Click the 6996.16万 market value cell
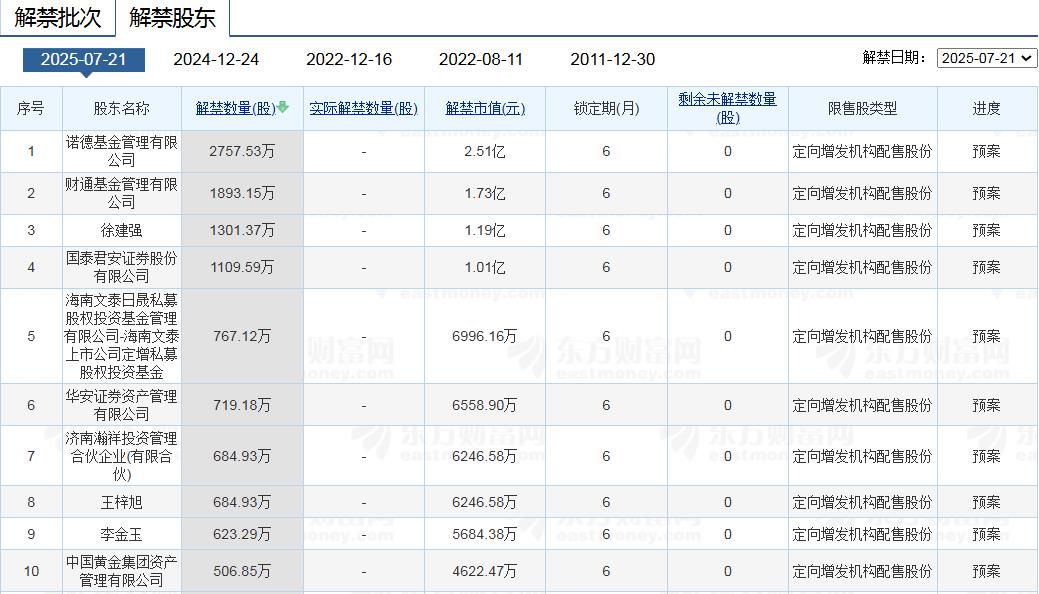Image resolution: width=1039 pixels, height=594 pixels. [x=485, y=336]
